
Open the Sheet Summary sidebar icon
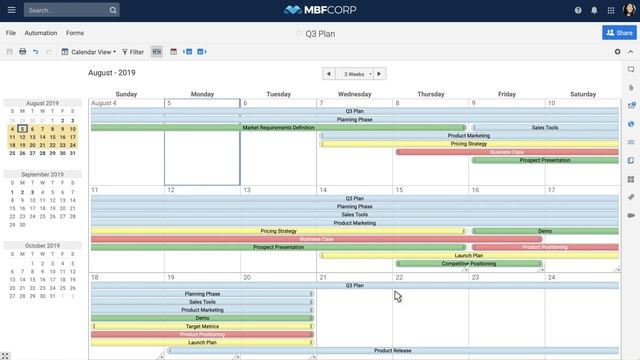pos(631,160)
